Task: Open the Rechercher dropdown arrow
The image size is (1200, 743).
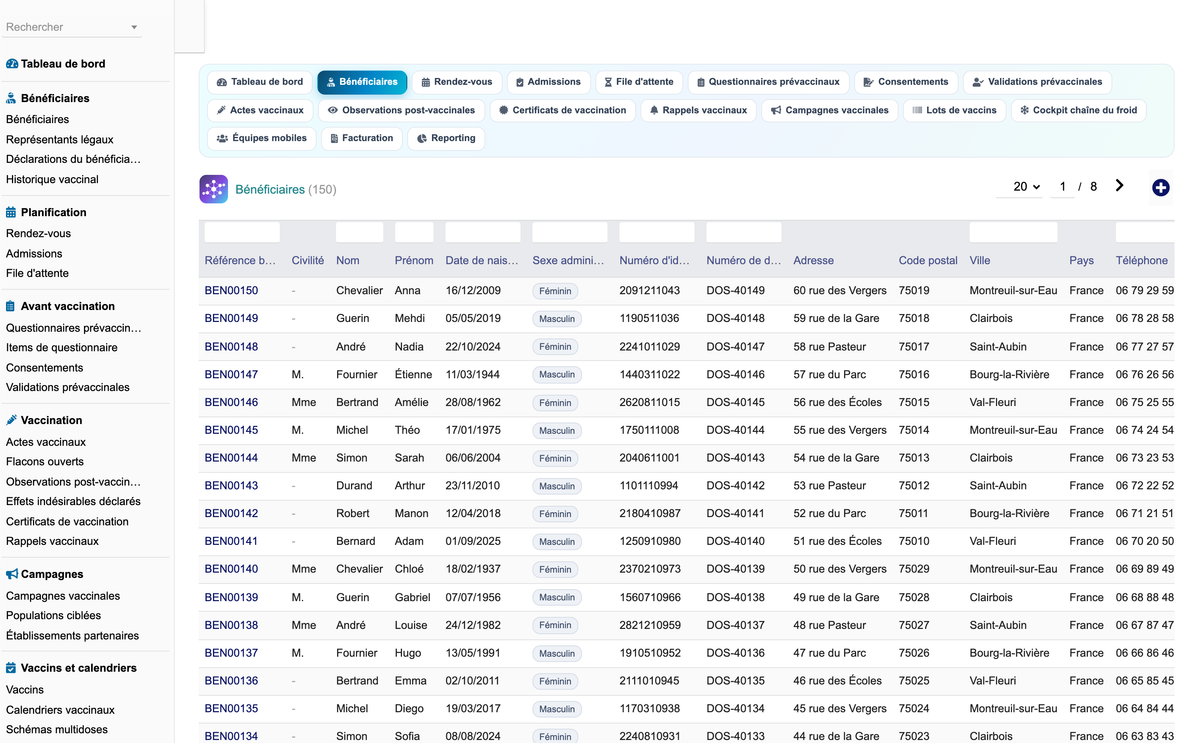Action: click(134, 28)
